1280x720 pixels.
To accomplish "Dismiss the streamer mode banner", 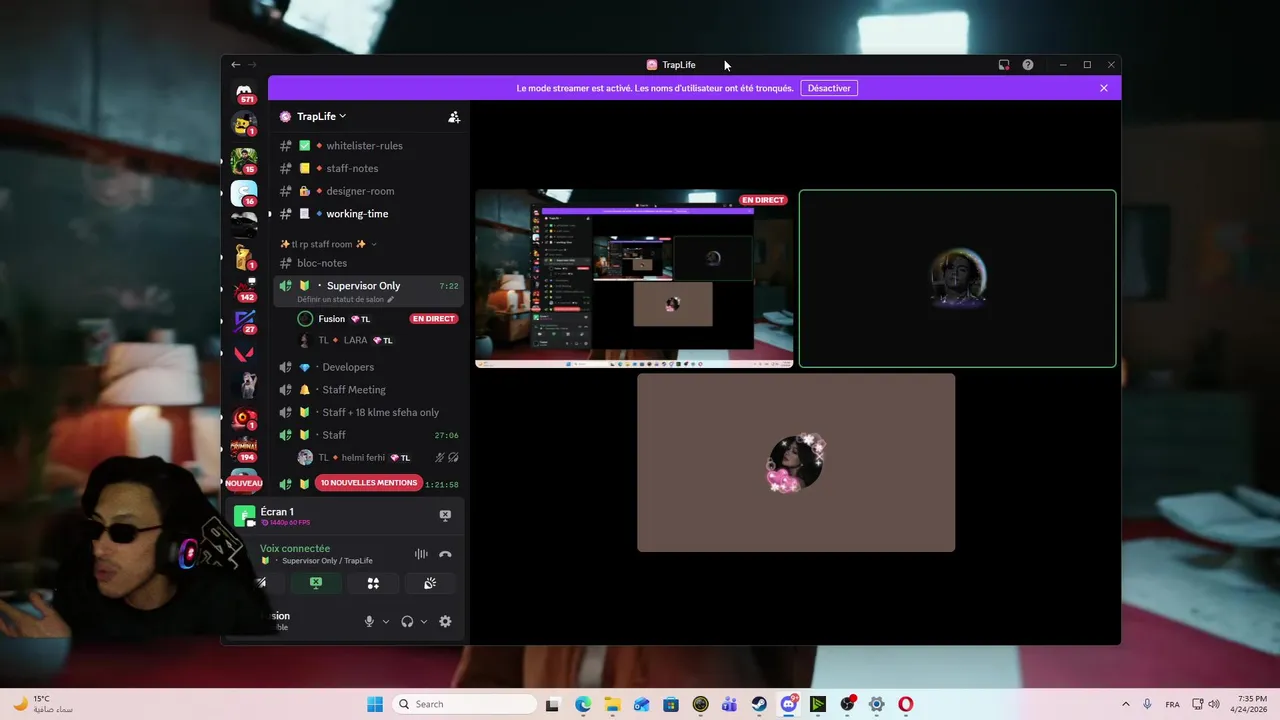I will pos(1104,88).
